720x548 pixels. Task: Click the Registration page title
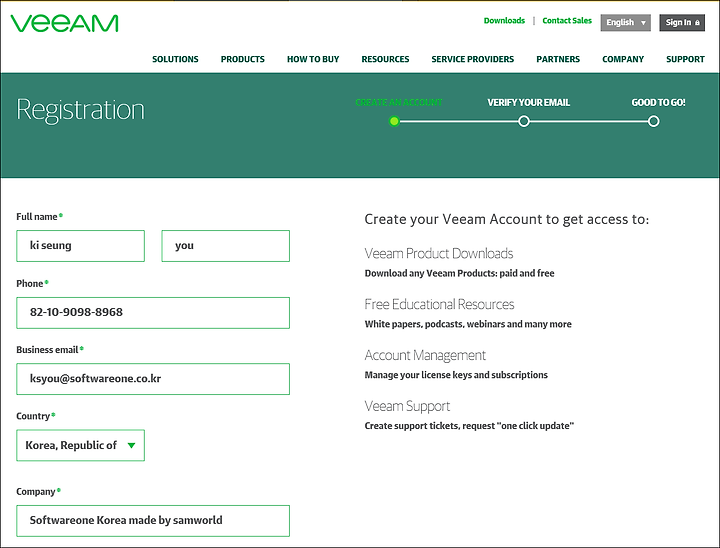coord(80,110)
